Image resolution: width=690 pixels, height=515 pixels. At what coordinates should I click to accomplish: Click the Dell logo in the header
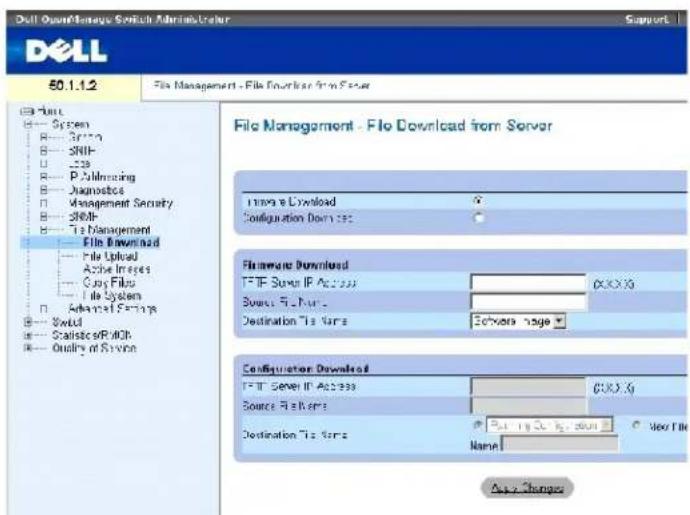66,51
